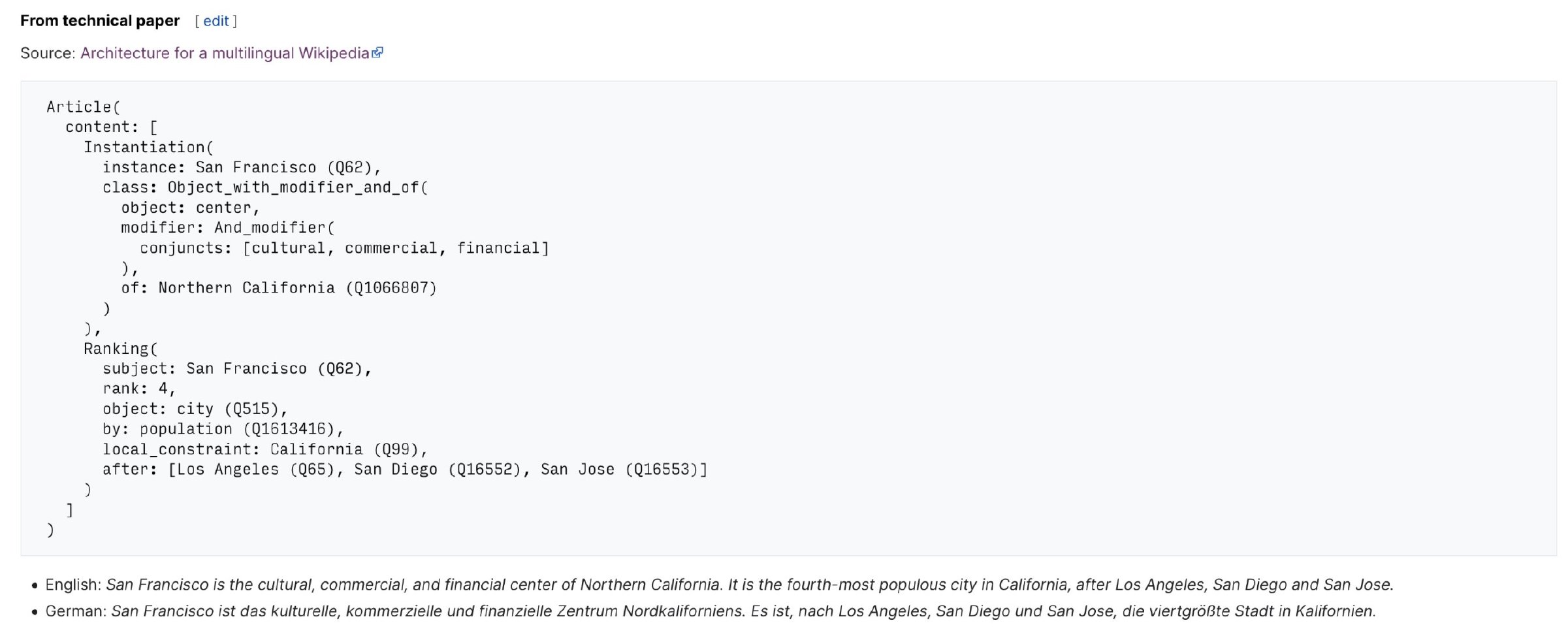
Task: Click the "Article(" line in code block
Action: point(83,107)
